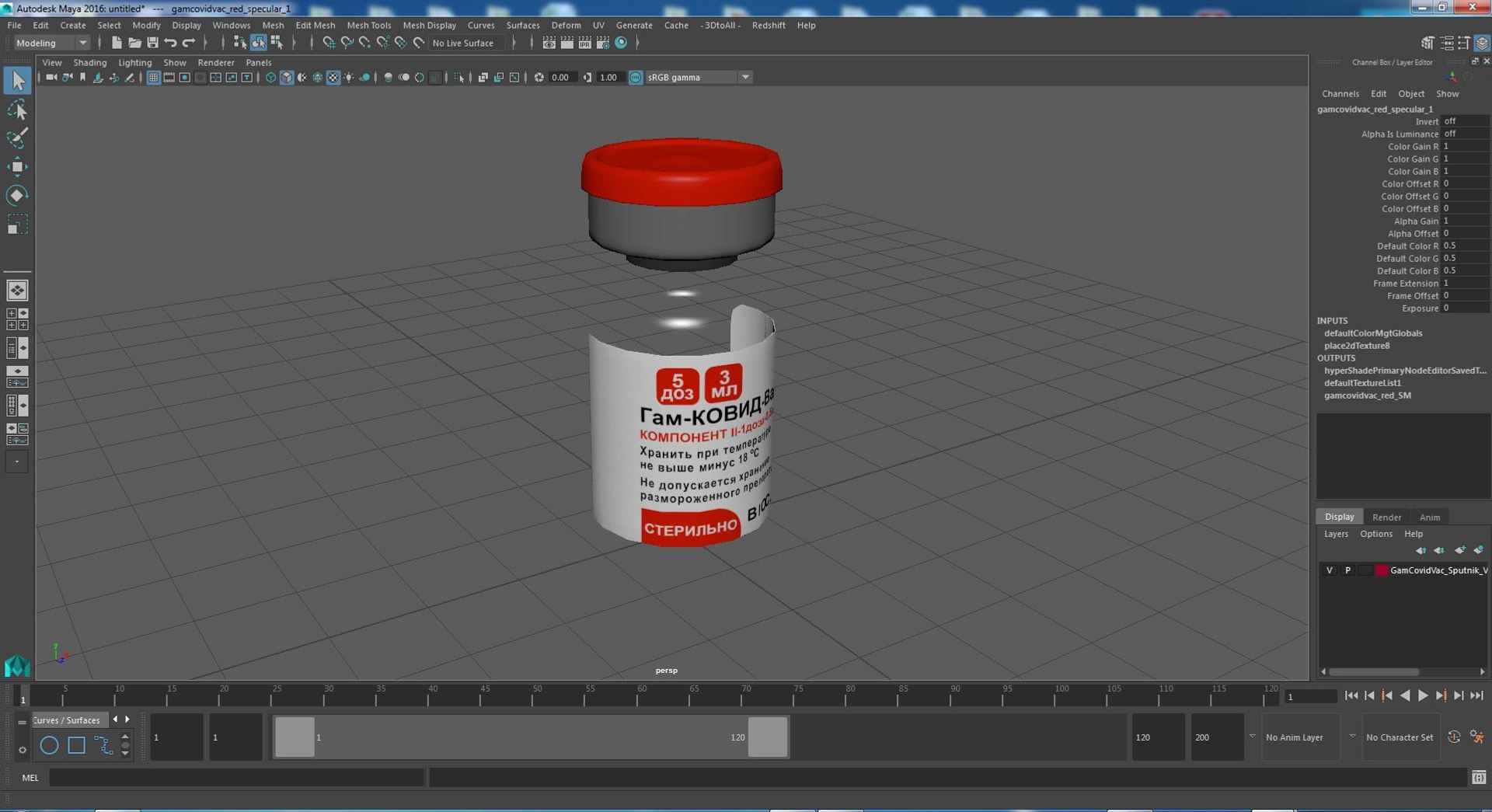Image resolution: width=1492 pixels, height=812 pixels.
Task: Toggle the auto keyframe button
Action: 1454,737
